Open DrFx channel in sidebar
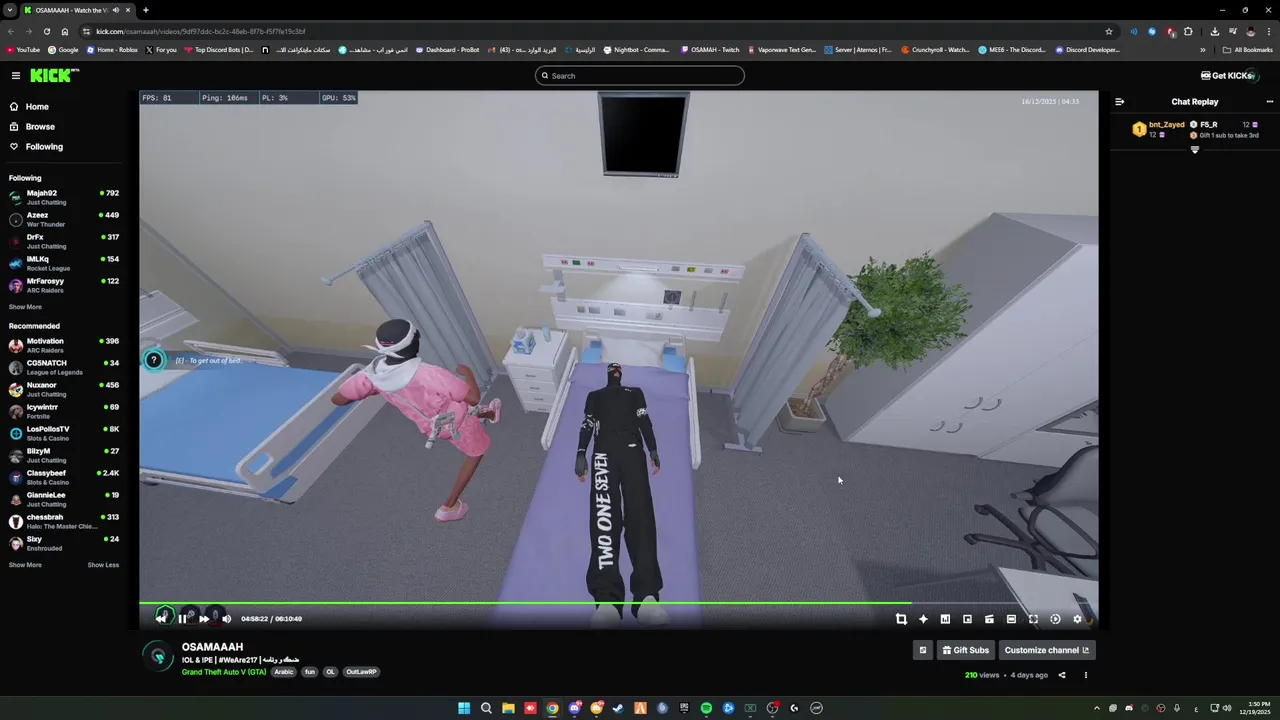 (64, 241)
